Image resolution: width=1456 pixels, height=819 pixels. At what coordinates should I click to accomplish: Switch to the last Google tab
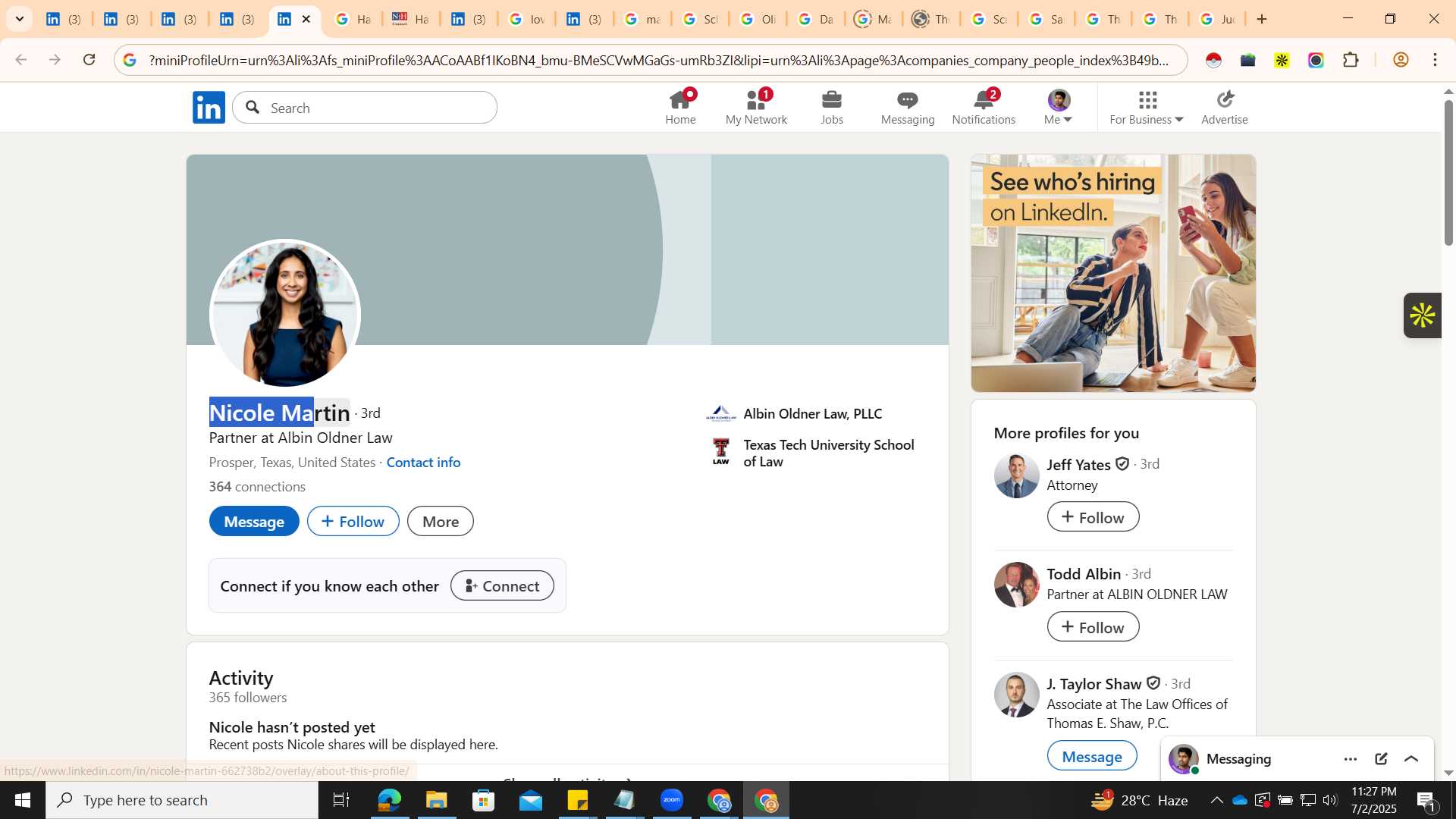(1216, 19)
